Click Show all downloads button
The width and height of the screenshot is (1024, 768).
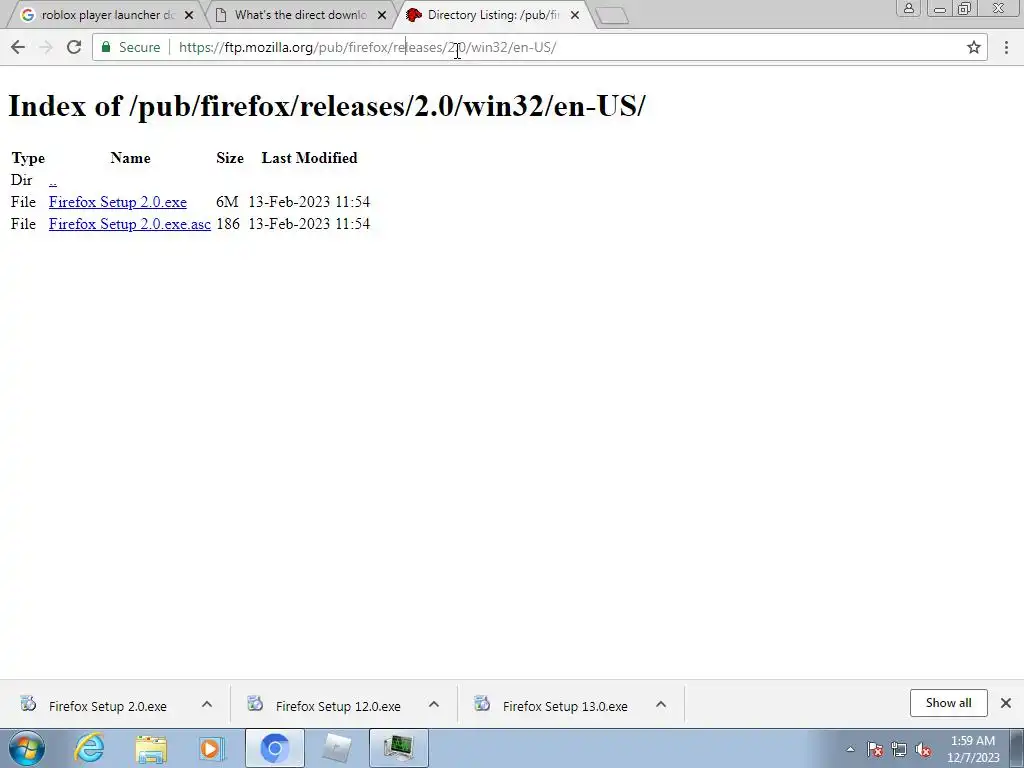948,703
